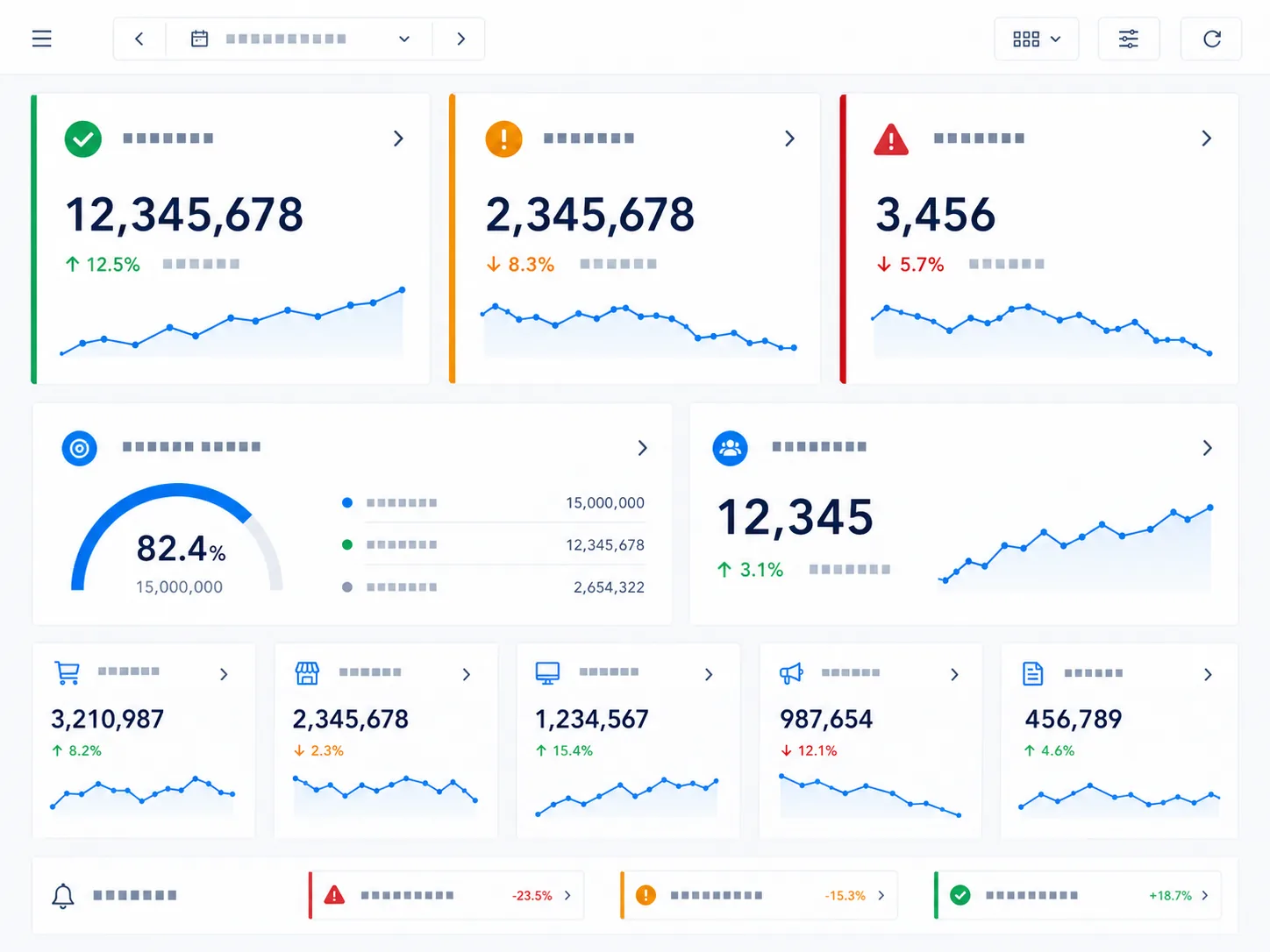The width and height of the screenshot is (1270, 952).
Task: Go to previous date range
Action: [139, 39]
